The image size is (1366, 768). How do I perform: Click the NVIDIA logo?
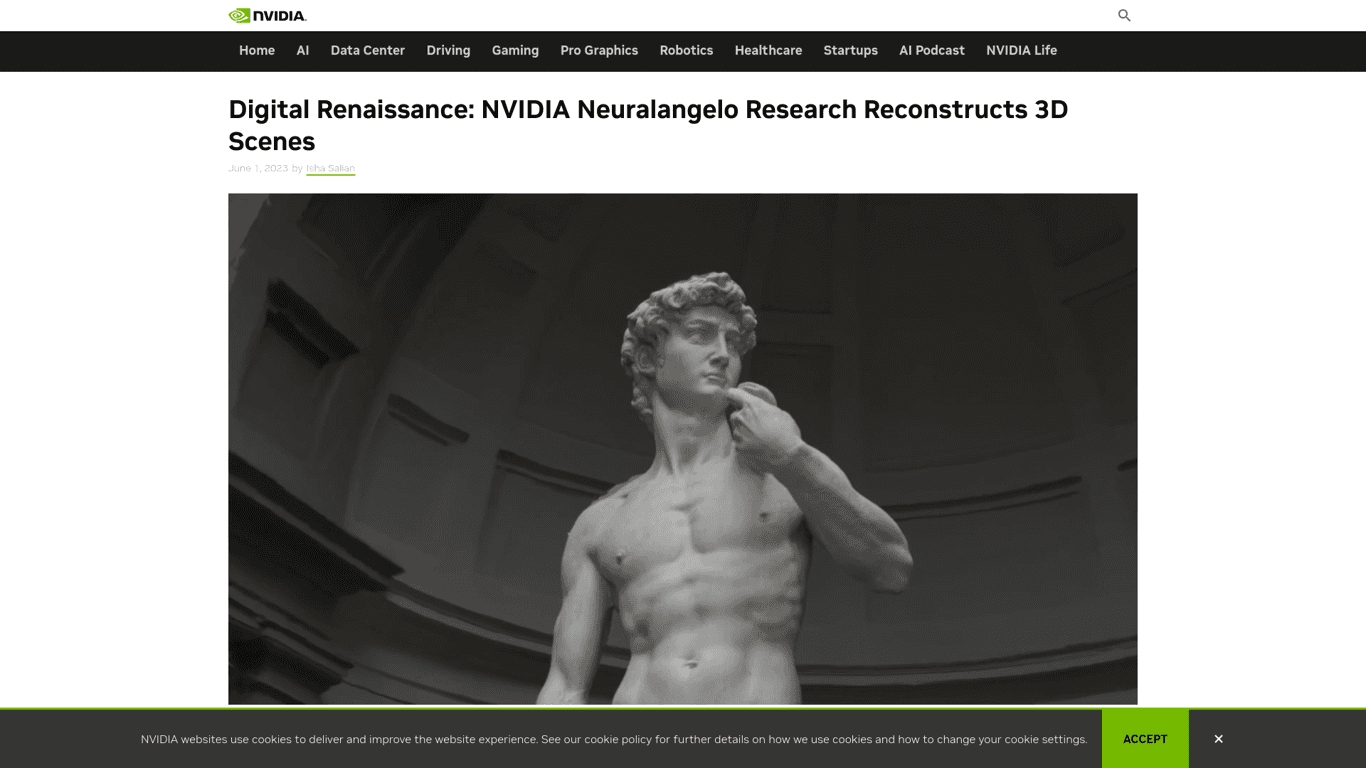pyautogui.click(x=267, y=15)
